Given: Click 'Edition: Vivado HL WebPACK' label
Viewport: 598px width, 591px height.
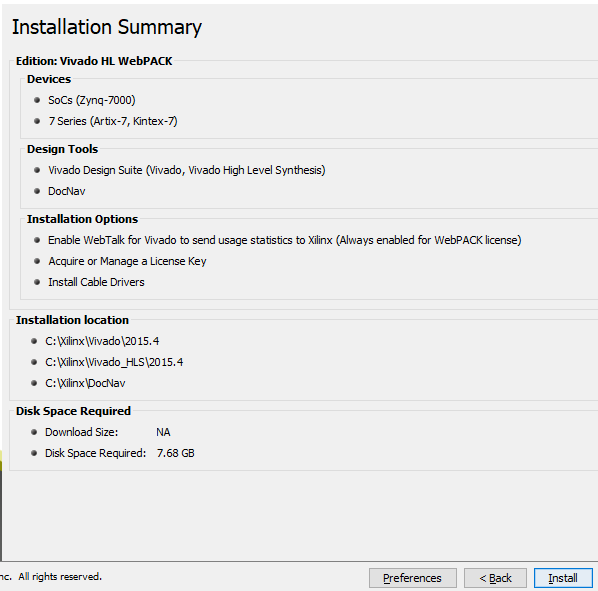Looking at the screenshot, I should point(94,61).
